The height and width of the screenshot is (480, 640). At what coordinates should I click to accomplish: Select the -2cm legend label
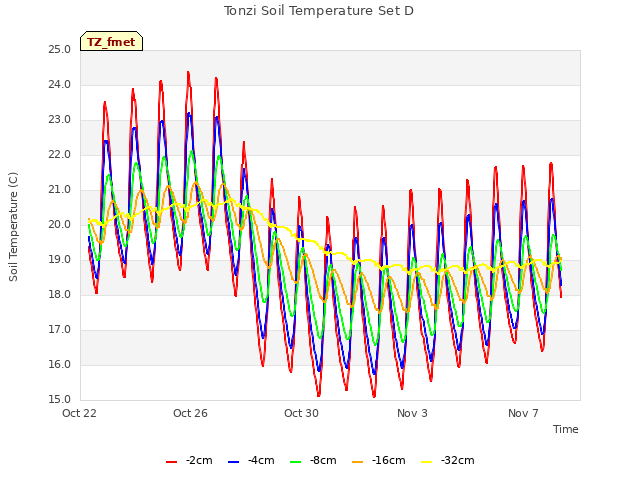[199, 460]
